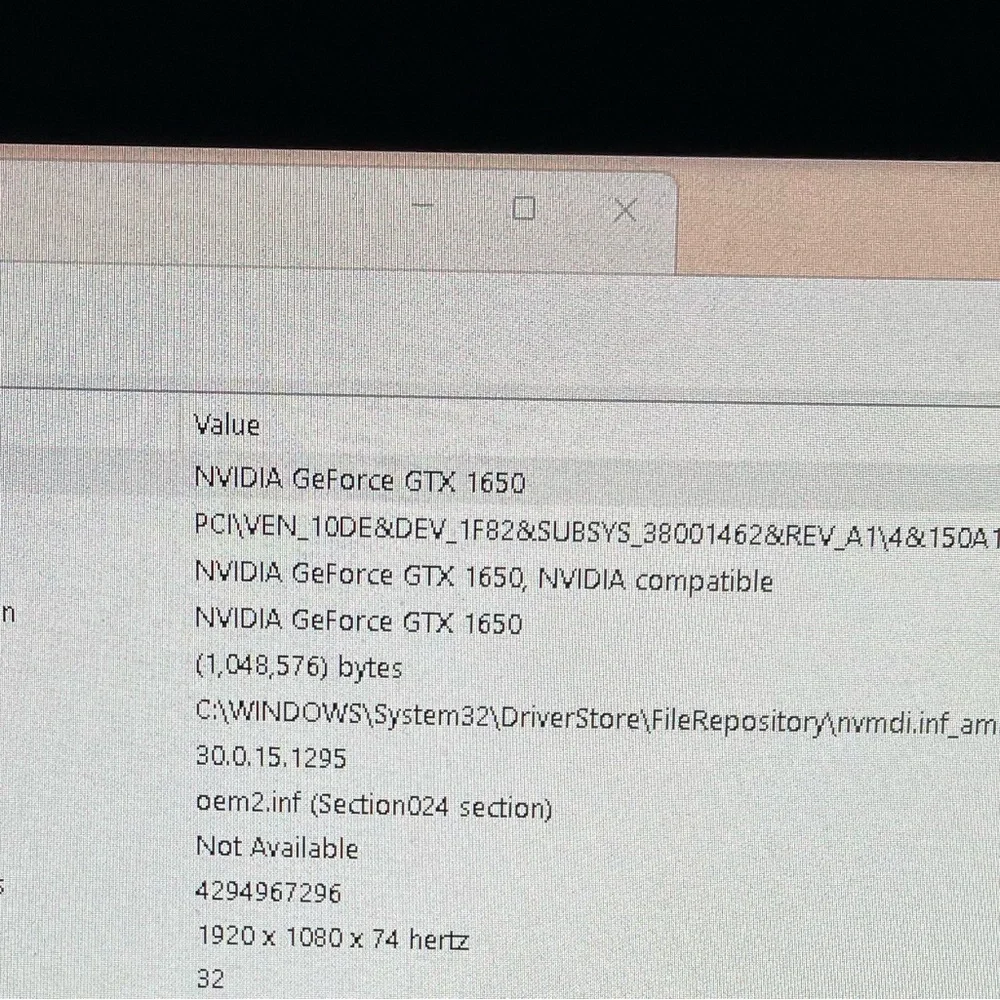Select 'NVIDIA GeForce GTX 1650, NVIDIA compatible' value
The image size is (1000, 1000).
(483, 577)
